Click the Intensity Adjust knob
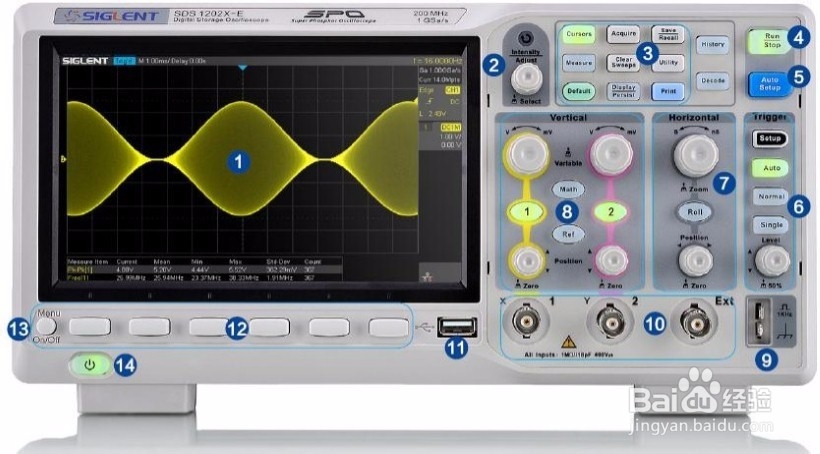 (x=527, y=78)
